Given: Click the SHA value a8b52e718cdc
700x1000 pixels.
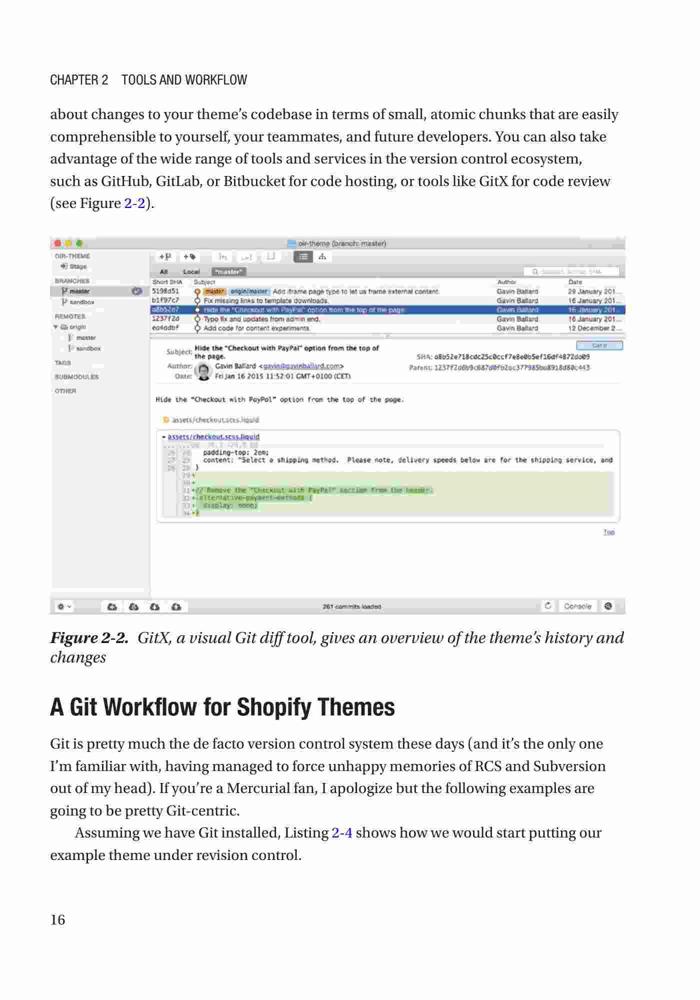Looking at the screenshot, I should tap(512, 357).
